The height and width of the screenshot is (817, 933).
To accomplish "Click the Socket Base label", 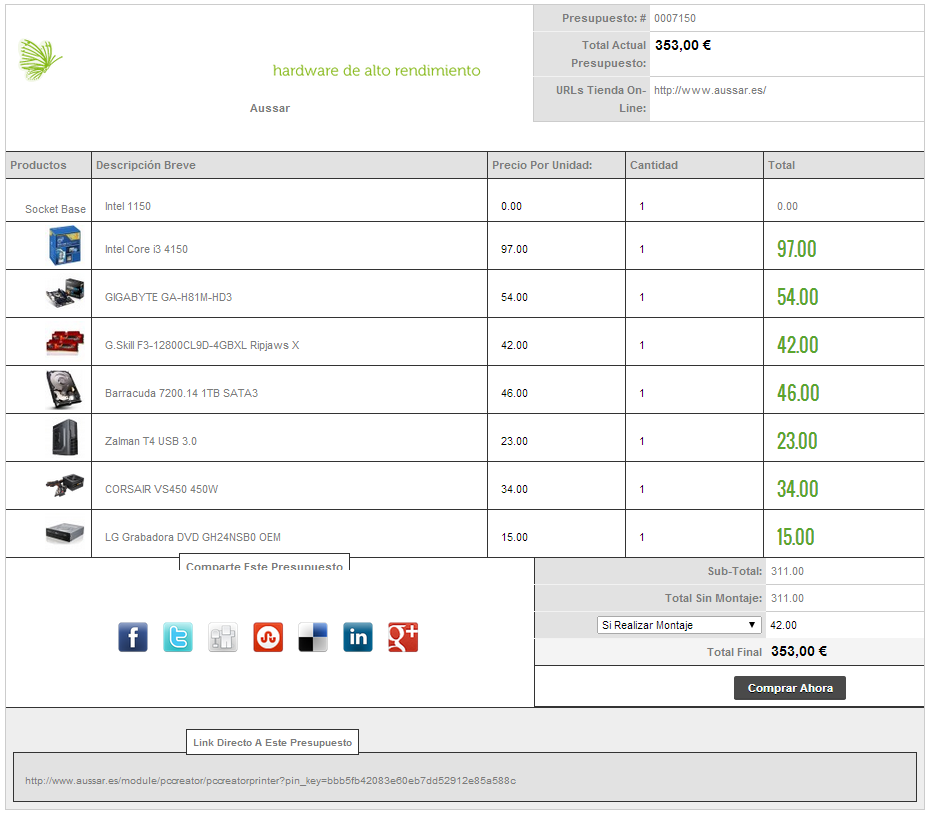I will [55, 209].
